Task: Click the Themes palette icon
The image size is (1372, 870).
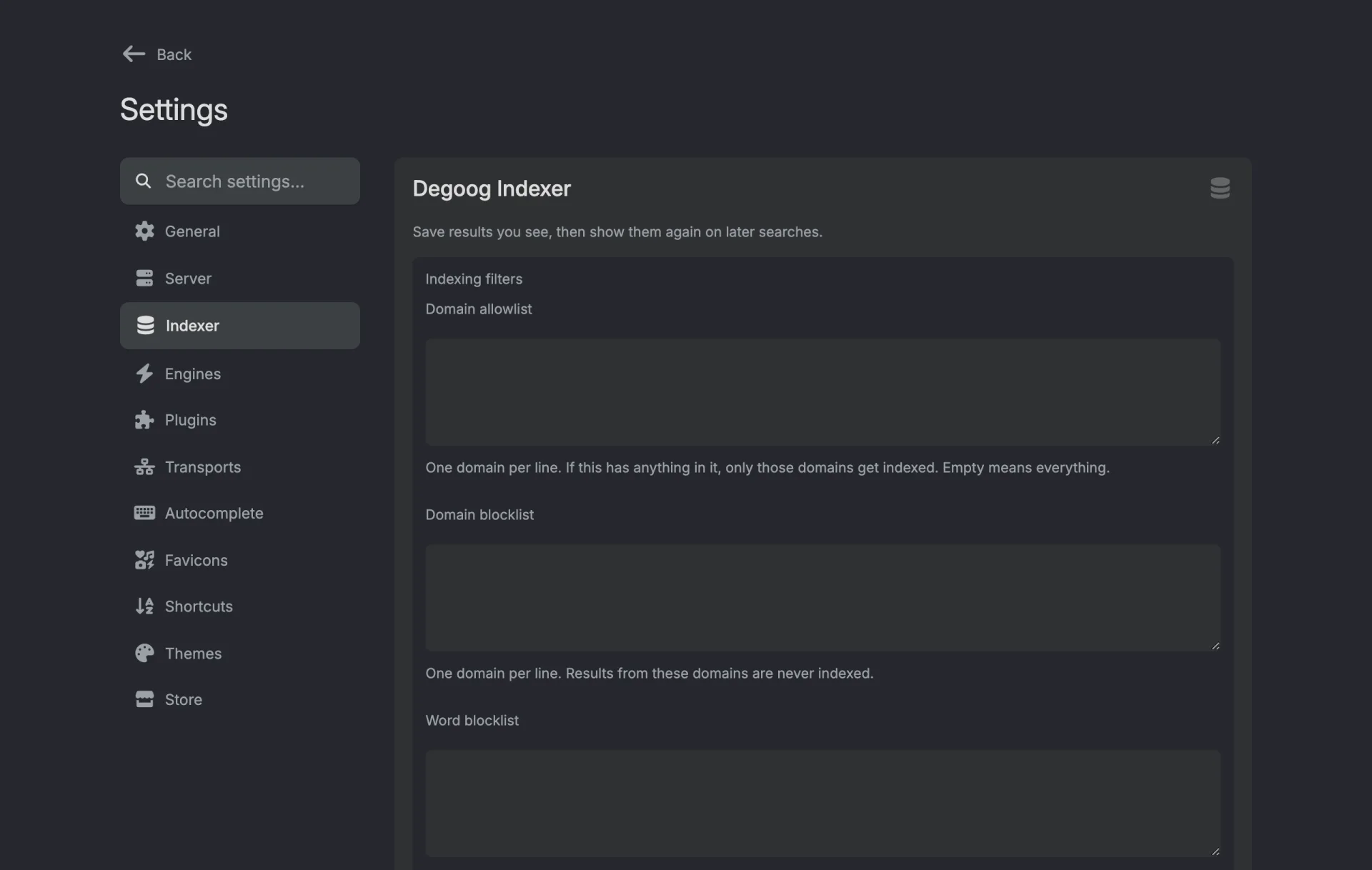Action: [144, 653]
